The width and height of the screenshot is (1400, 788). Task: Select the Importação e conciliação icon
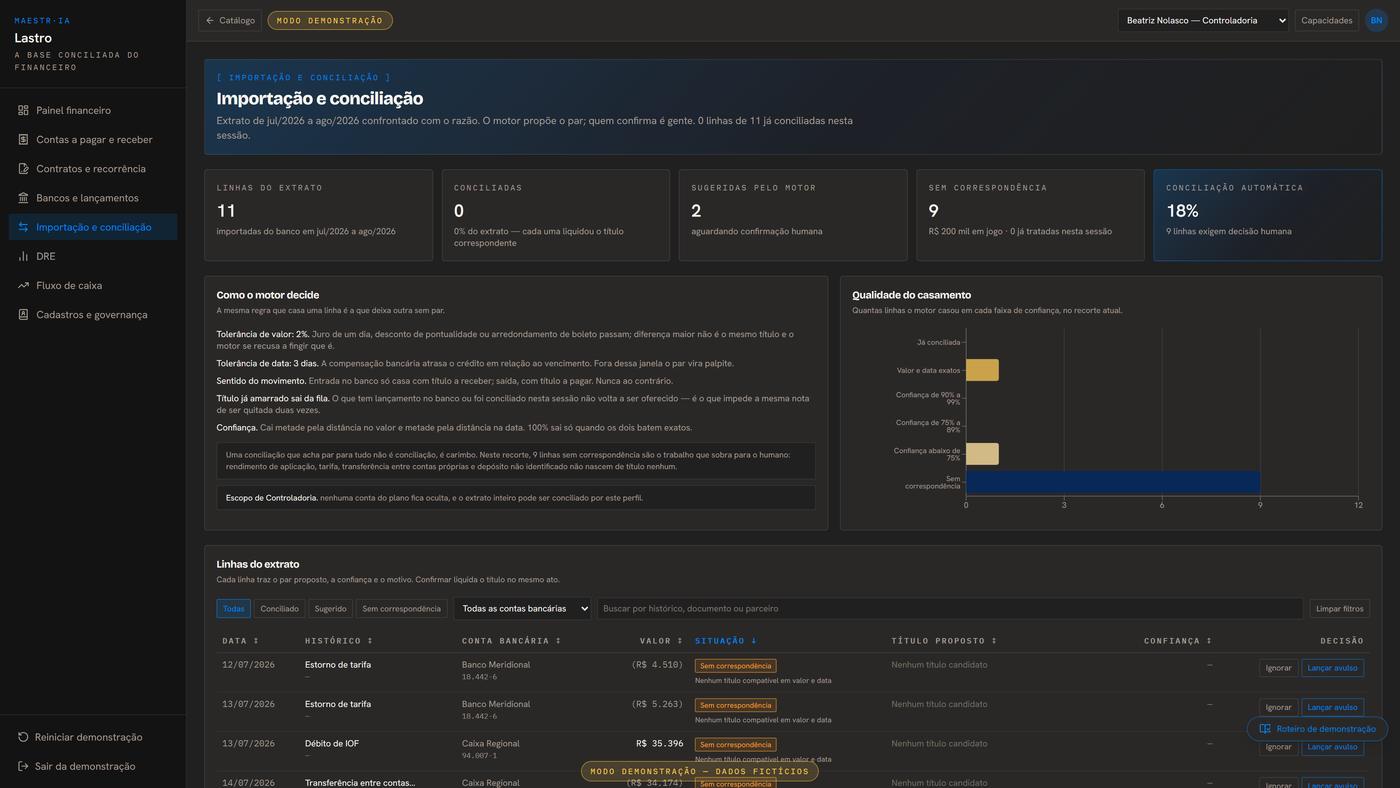23,227
